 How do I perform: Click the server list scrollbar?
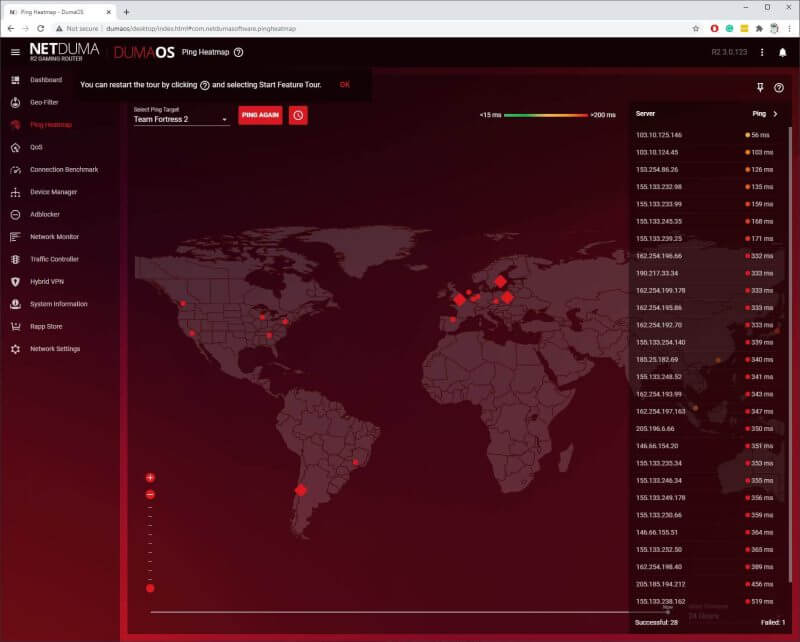pyautogui.click(x=790, y=352)
